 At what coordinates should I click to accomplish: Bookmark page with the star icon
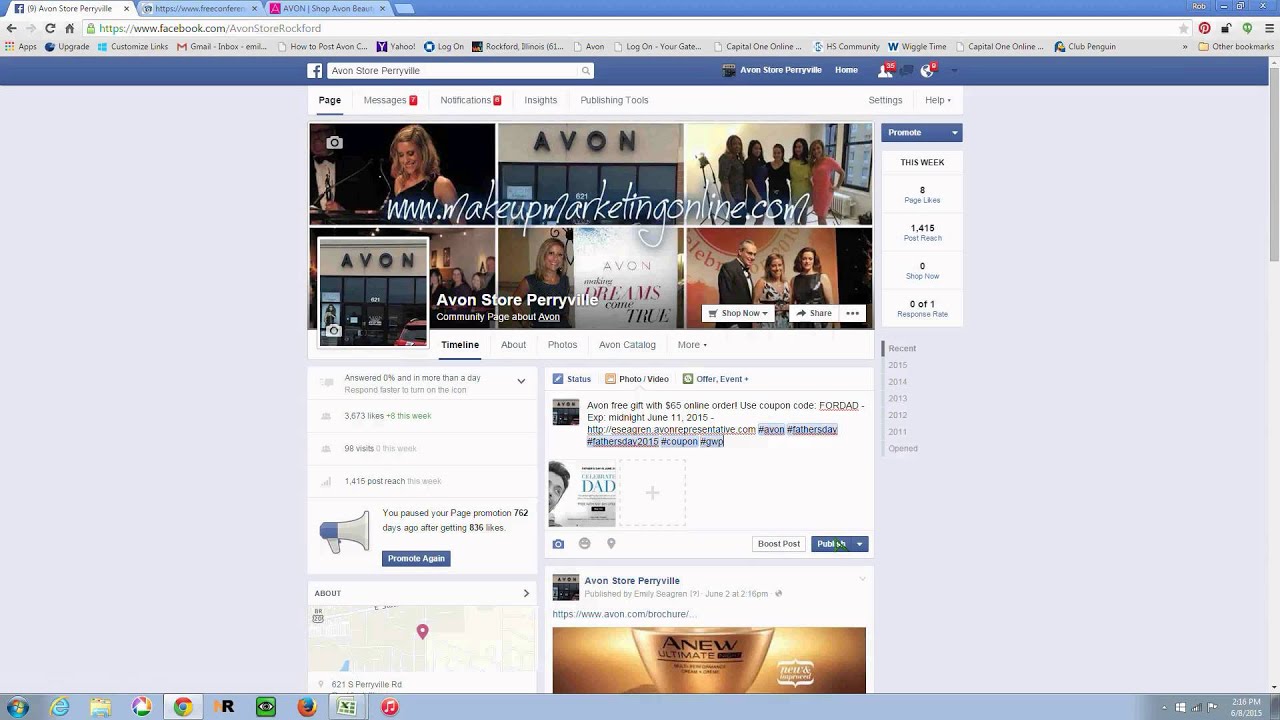click(1184, 28)
